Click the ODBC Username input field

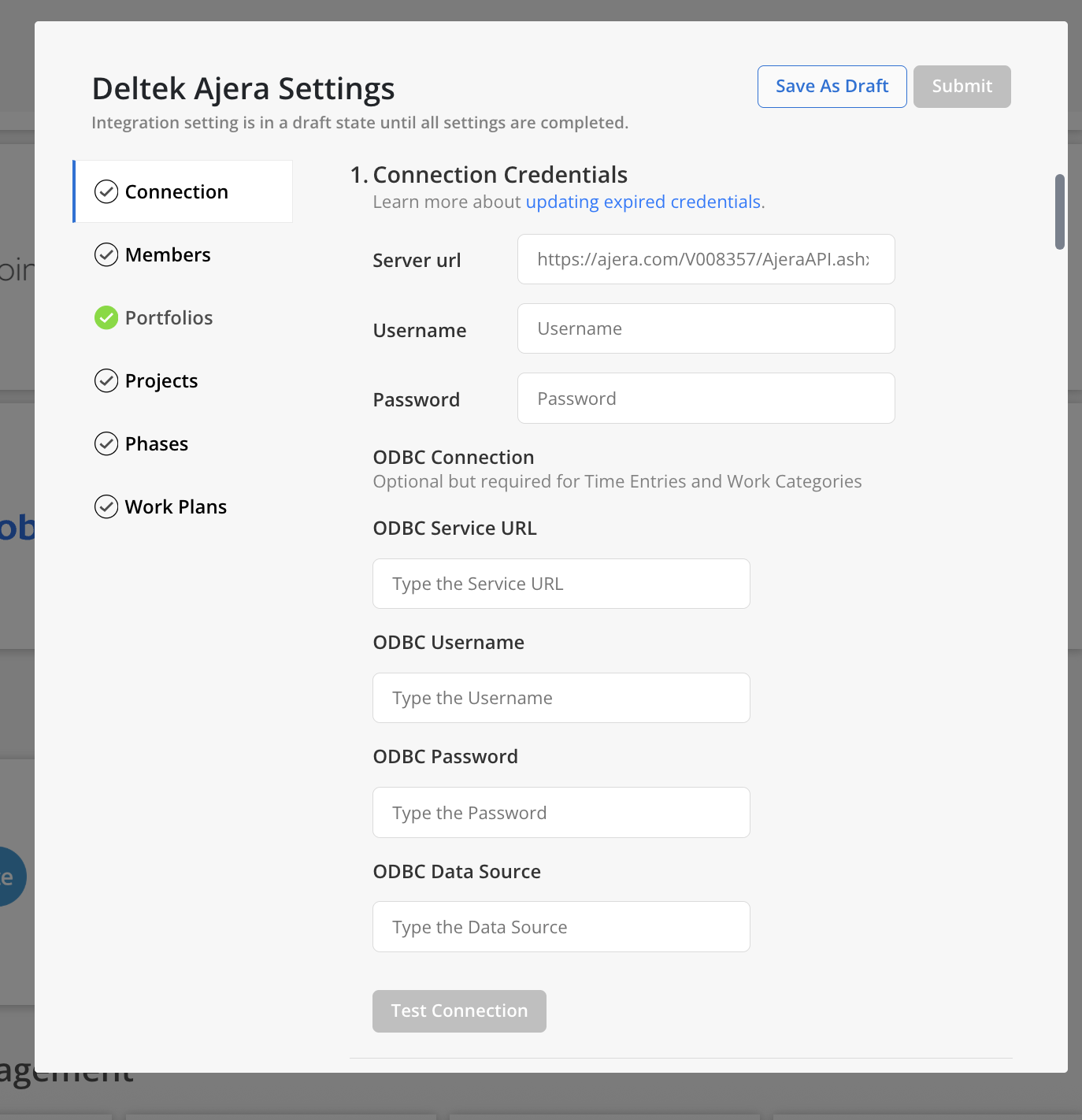coord(561,698)
